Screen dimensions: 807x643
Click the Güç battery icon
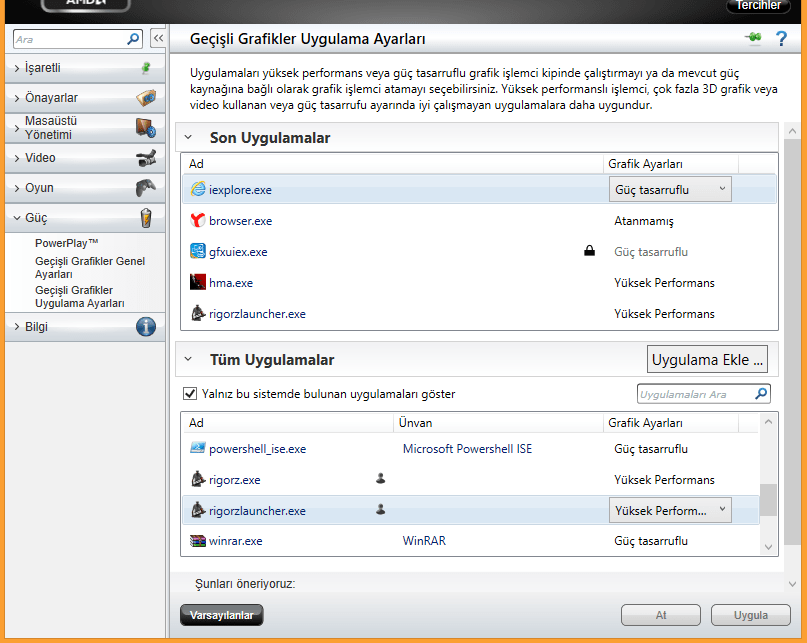(146, 218)
